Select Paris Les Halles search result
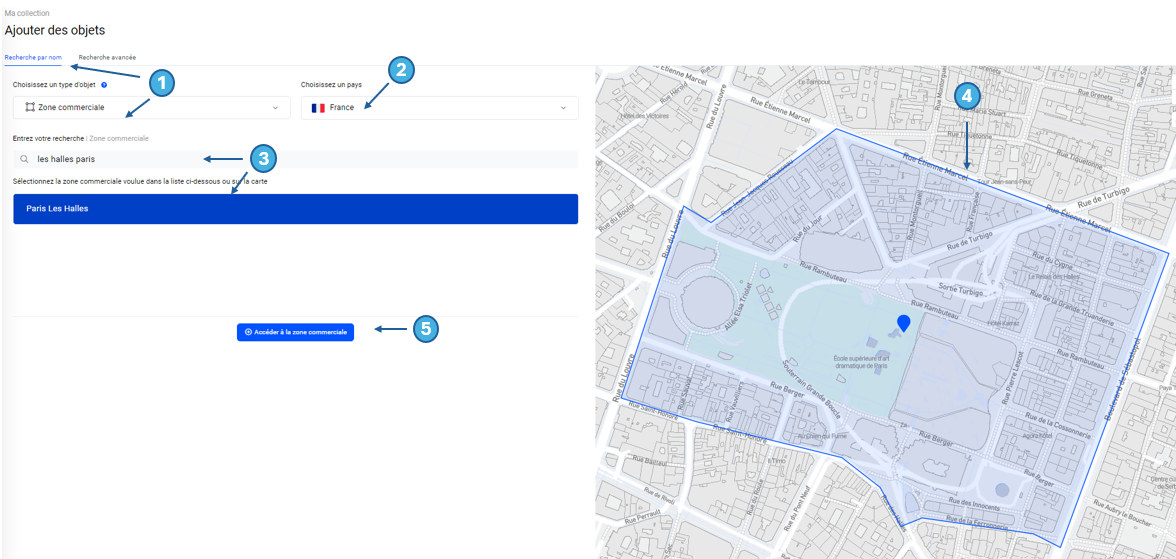The width and height of the screenshot is (1176, 559). pos(295,209)
